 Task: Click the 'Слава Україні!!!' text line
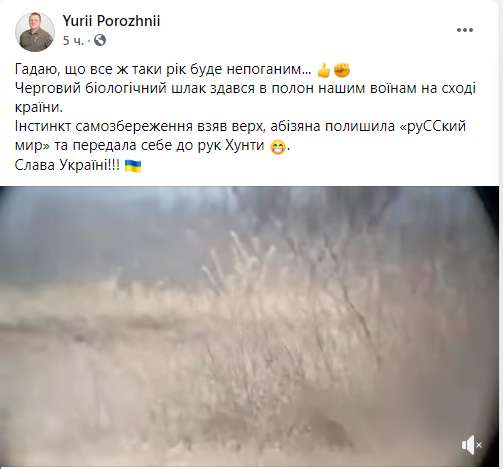click(x=67, y=165)
